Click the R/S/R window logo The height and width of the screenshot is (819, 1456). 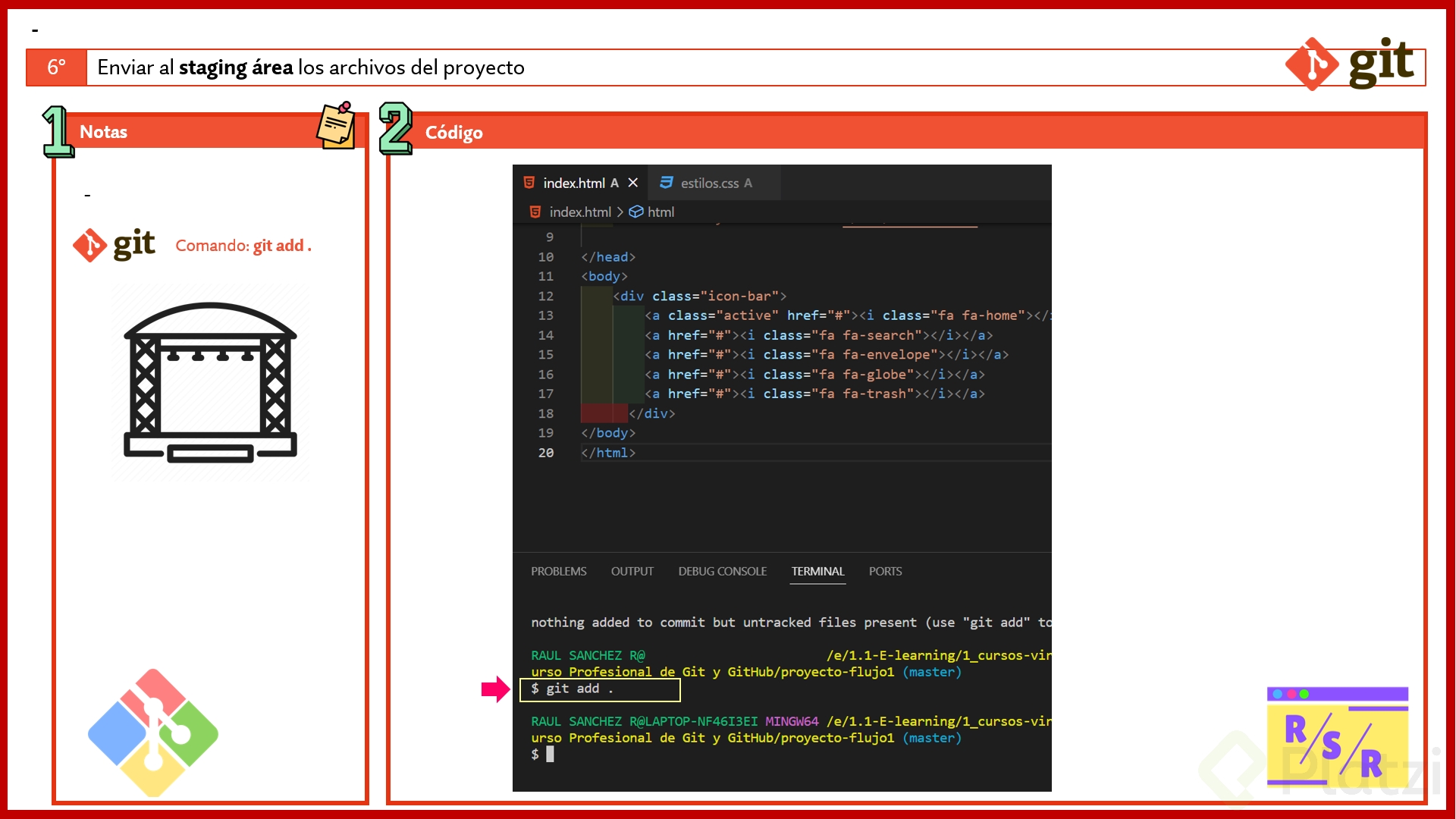pyautogui.click(x=1338, y=737)
